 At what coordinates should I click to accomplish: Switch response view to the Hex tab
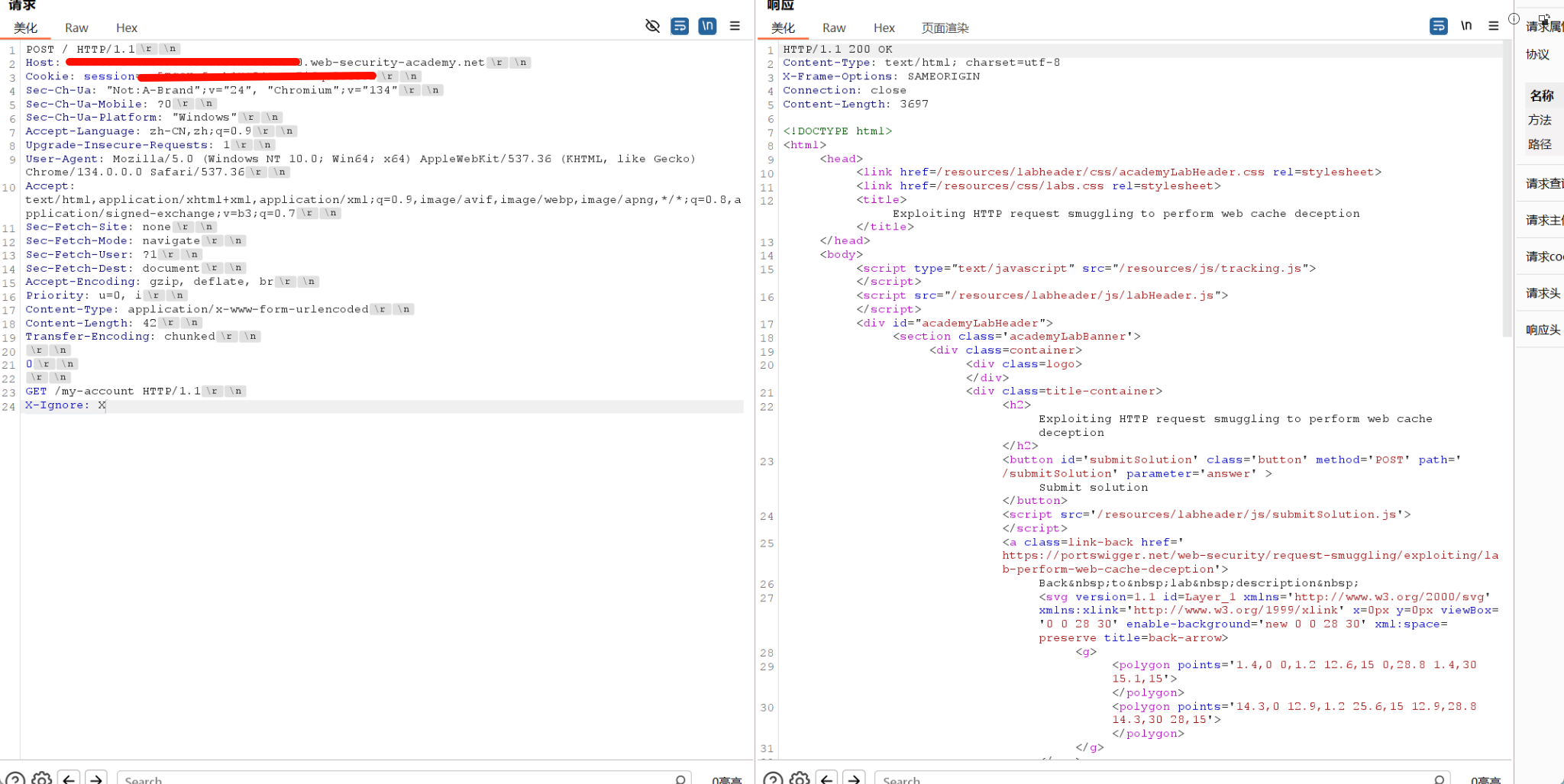[884, 27]
